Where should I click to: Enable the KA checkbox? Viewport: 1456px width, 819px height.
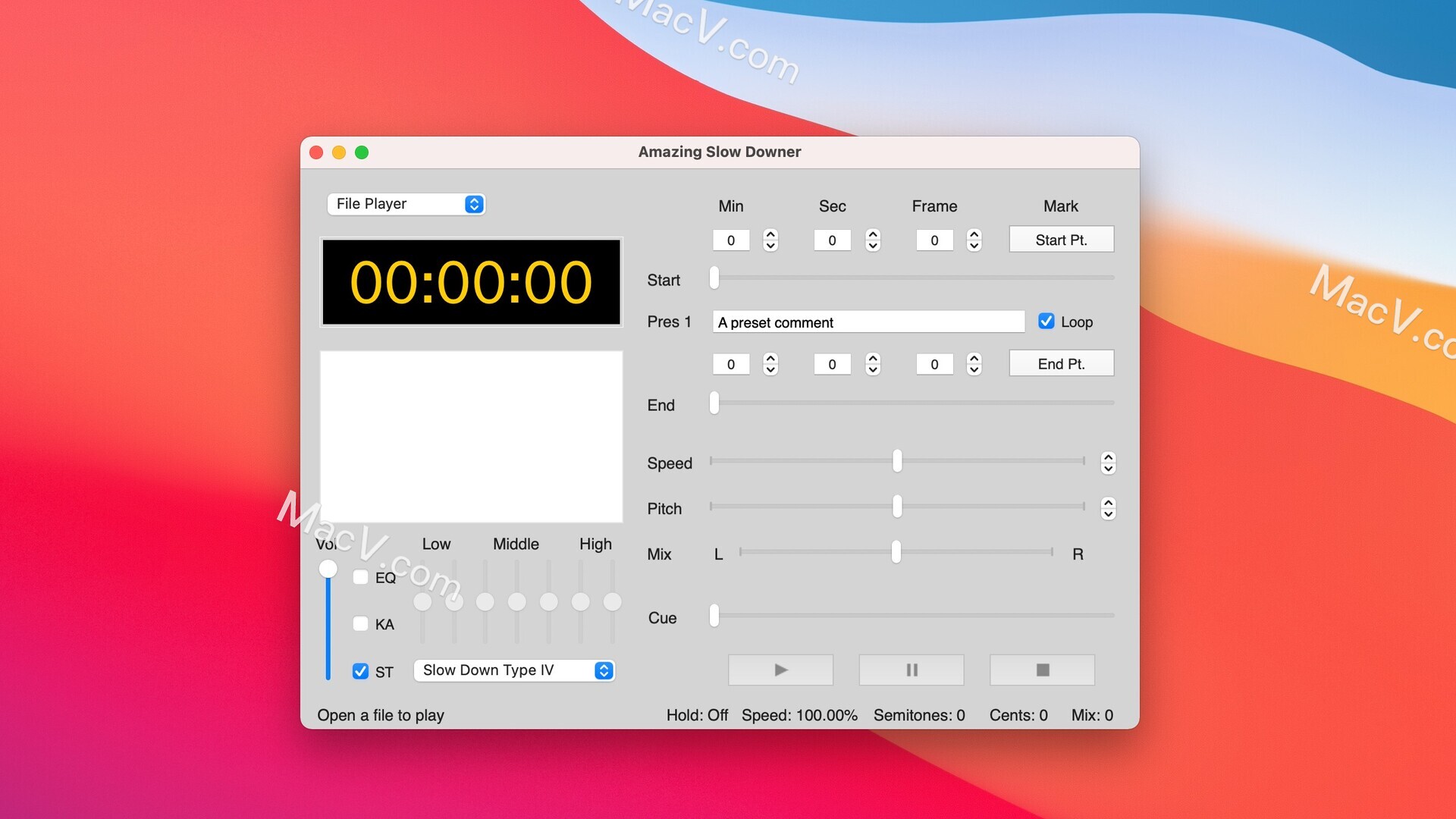coord(361,624)
